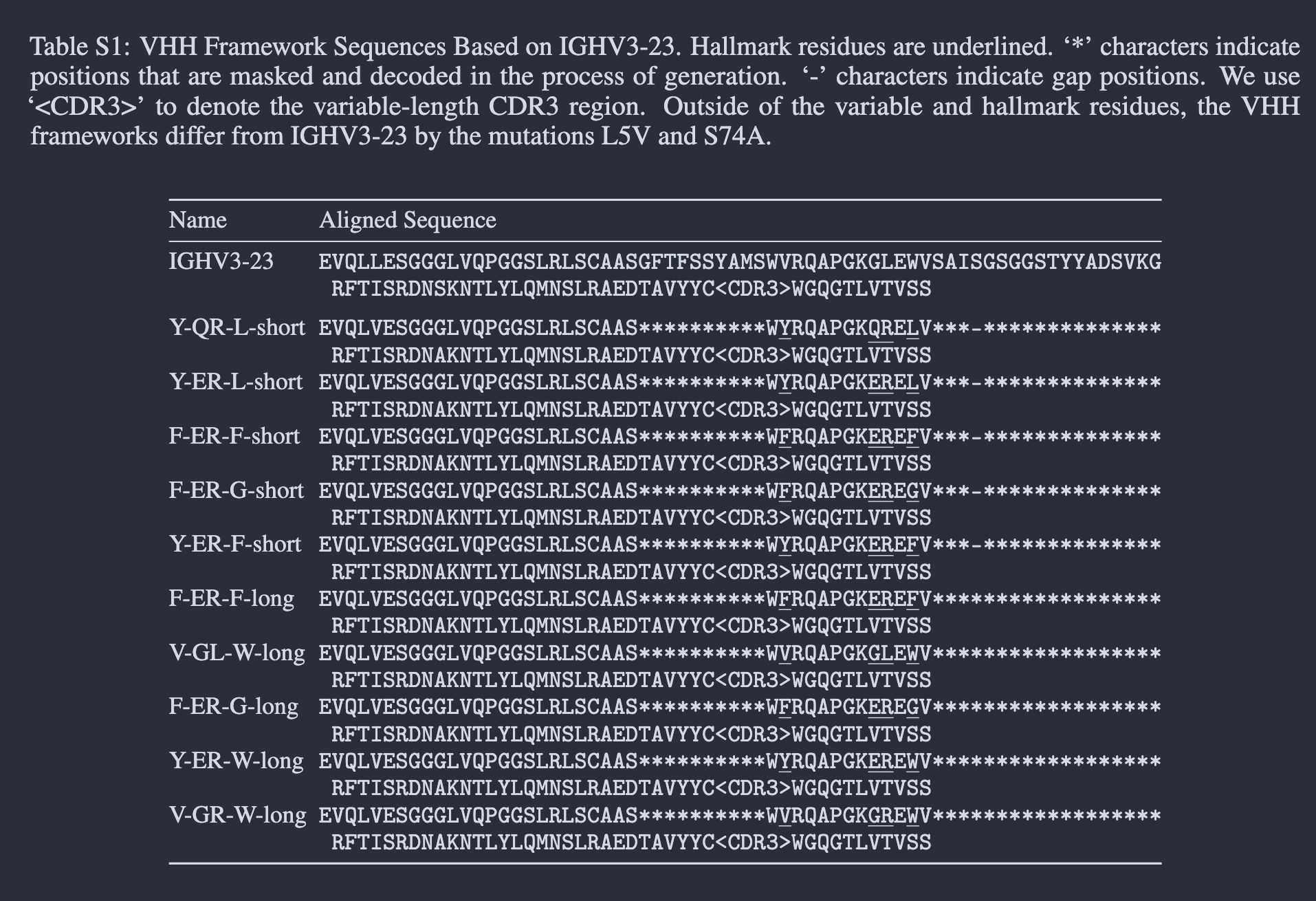The image size is (1316, 901).
Task: Click the underlined QREL in Y-QR-L-short sequence
Action: [893, 328]
